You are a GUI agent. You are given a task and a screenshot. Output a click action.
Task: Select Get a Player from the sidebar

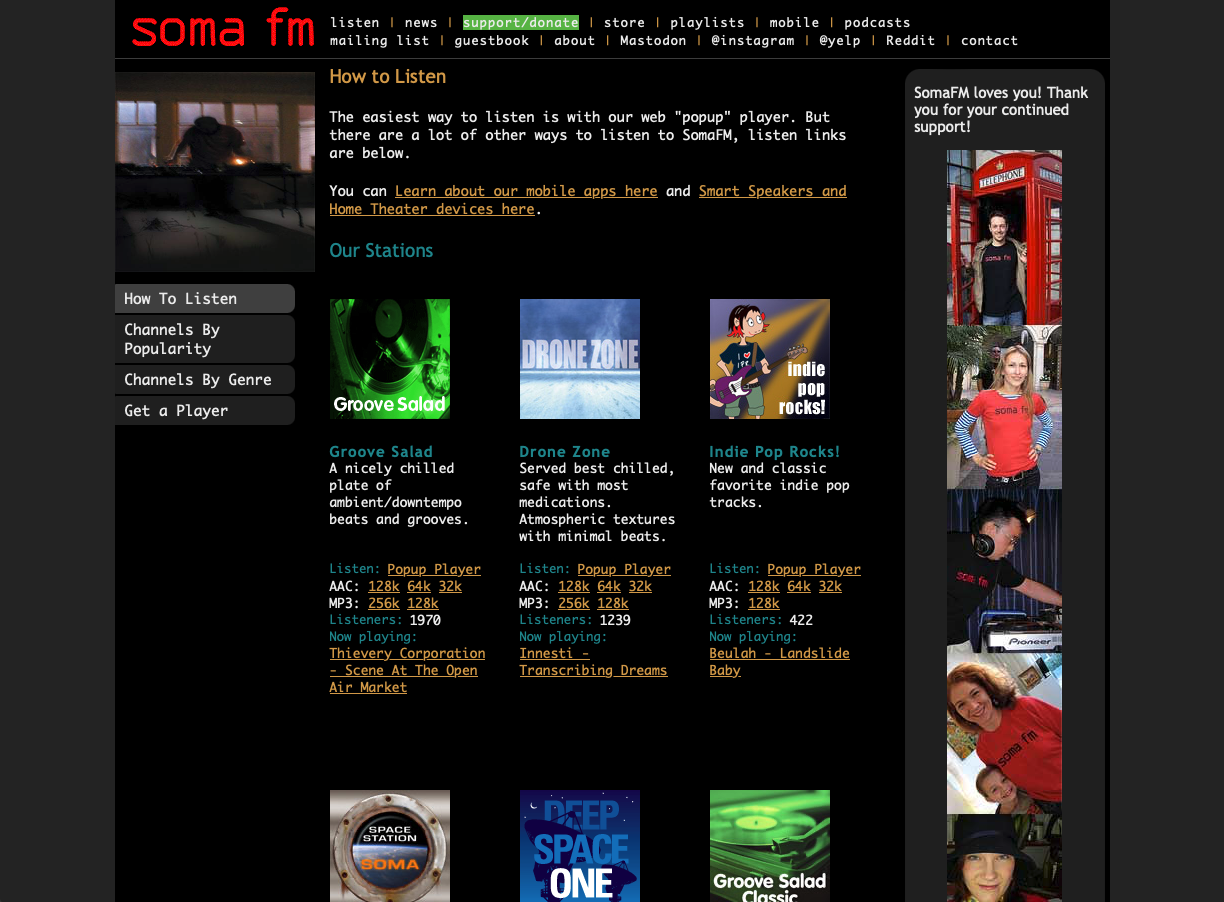[x=175, y=410]
